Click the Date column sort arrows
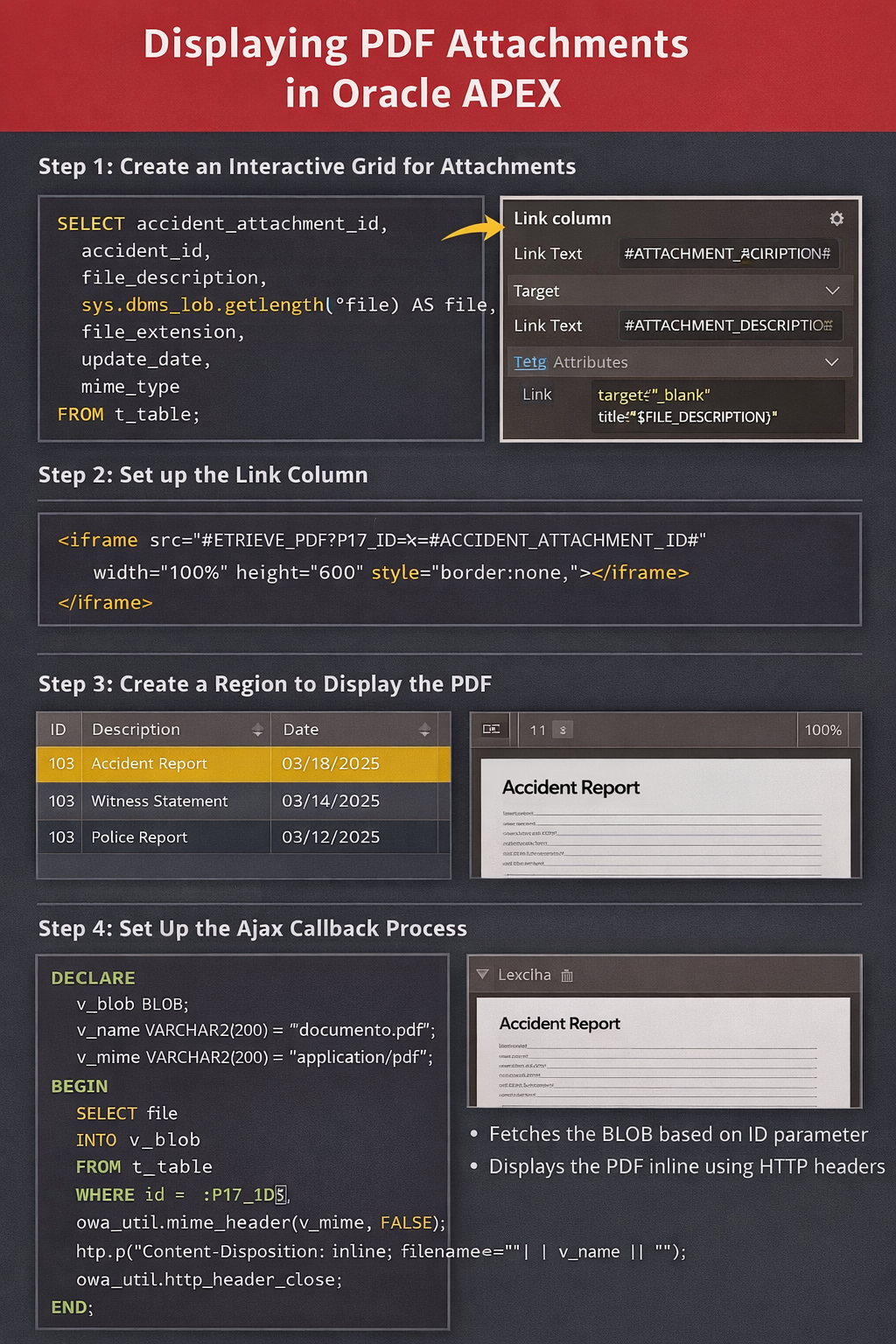The height and width of the screenshot is (1344, 896). coord(424,730)
